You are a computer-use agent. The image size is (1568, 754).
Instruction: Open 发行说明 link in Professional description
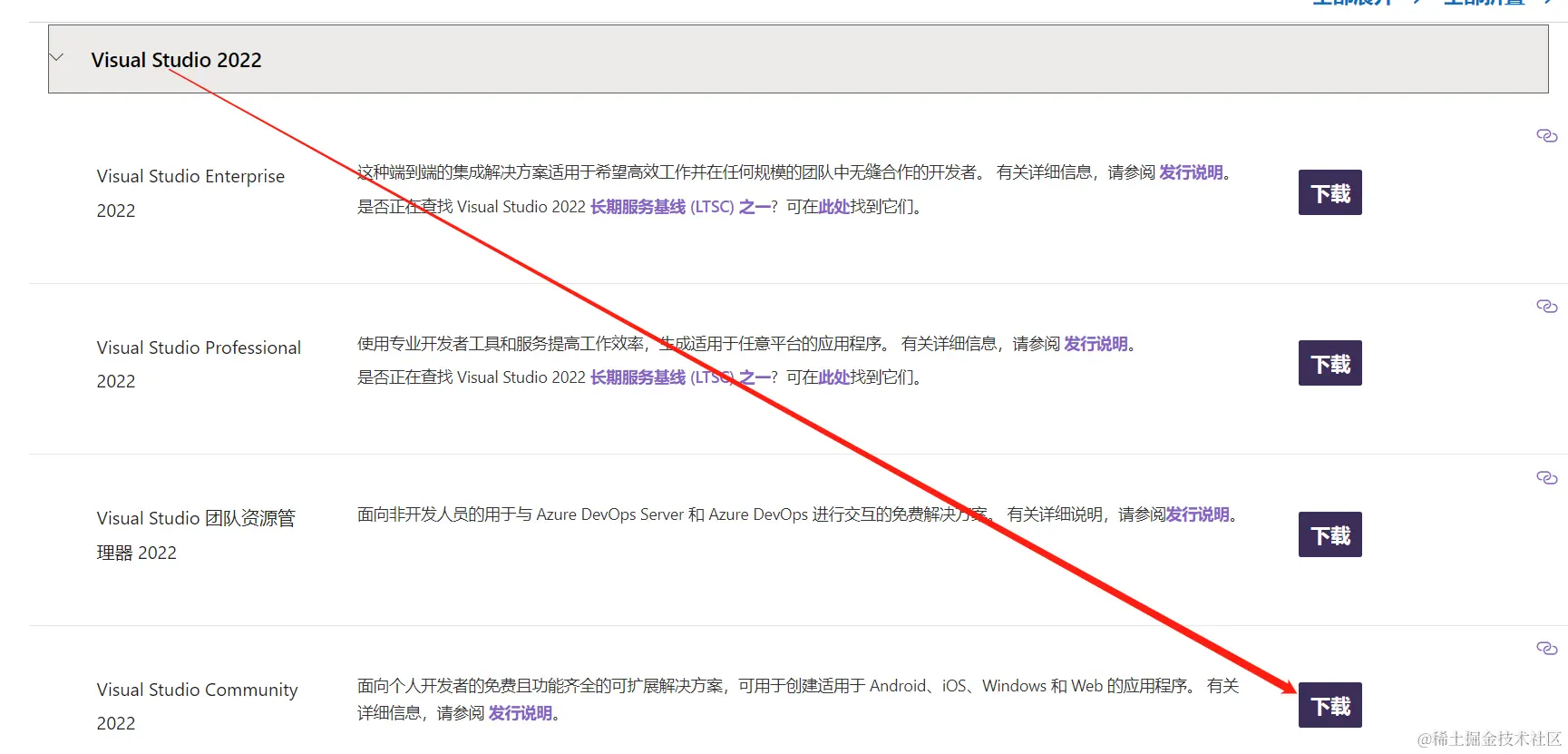pos(1096,344)
